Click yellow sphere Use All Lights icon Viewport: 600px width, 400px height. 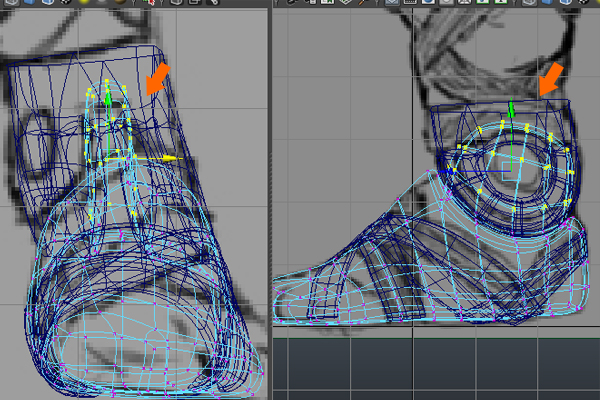tap(85, 3)
